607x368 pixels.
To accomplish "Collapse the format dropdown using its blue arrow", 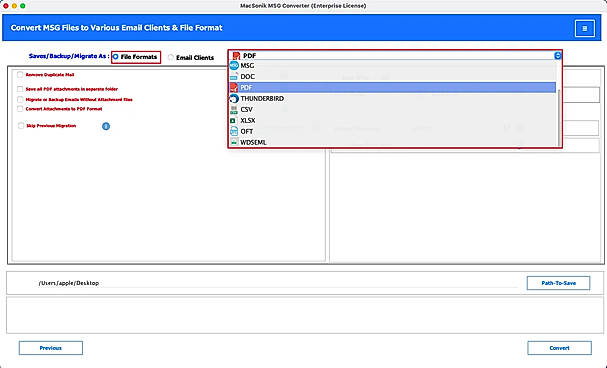I will pyautogui.click(x=557, y=56).
